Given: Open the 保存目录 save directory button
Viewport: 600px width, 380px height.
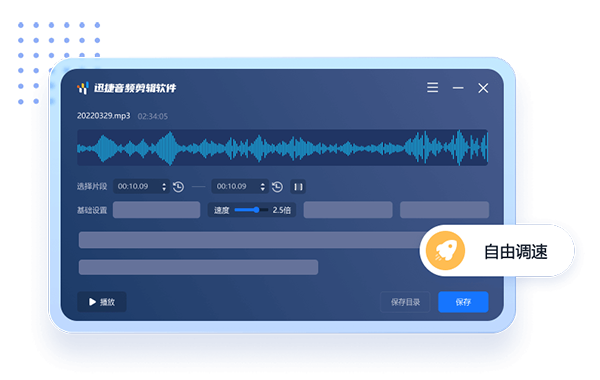Looking at the screenshot, I should 405,302.
